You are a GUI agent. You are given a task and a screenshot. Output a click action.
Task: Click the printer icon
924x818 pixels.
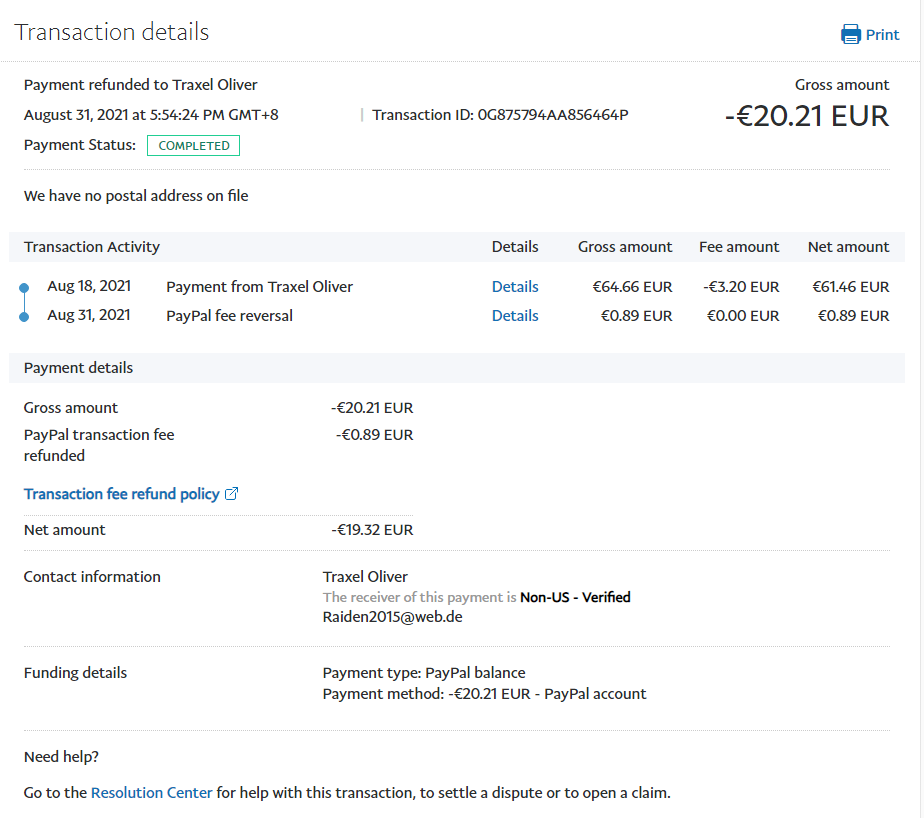pyautogui.click(x=851, y=35)
